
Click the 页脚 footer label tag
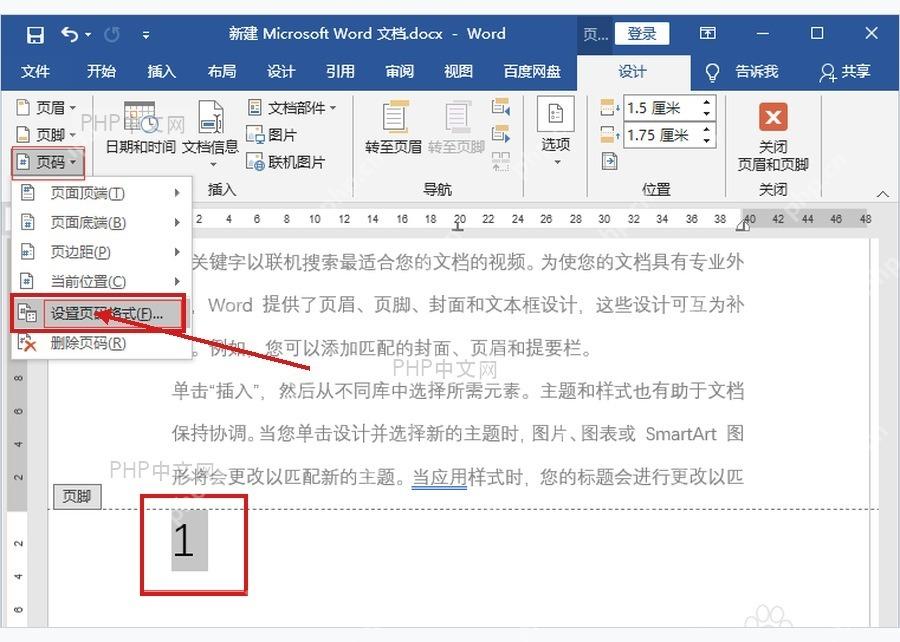point(77,496)
